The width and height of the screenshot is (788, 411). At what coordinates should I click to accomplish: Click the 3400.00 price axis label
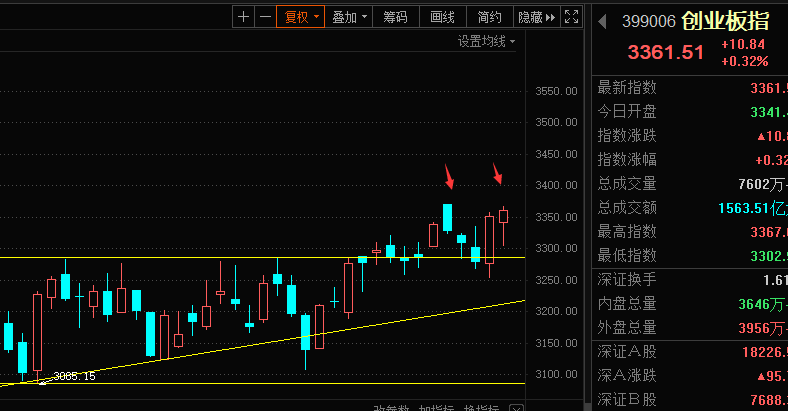[x=556, y=185]
